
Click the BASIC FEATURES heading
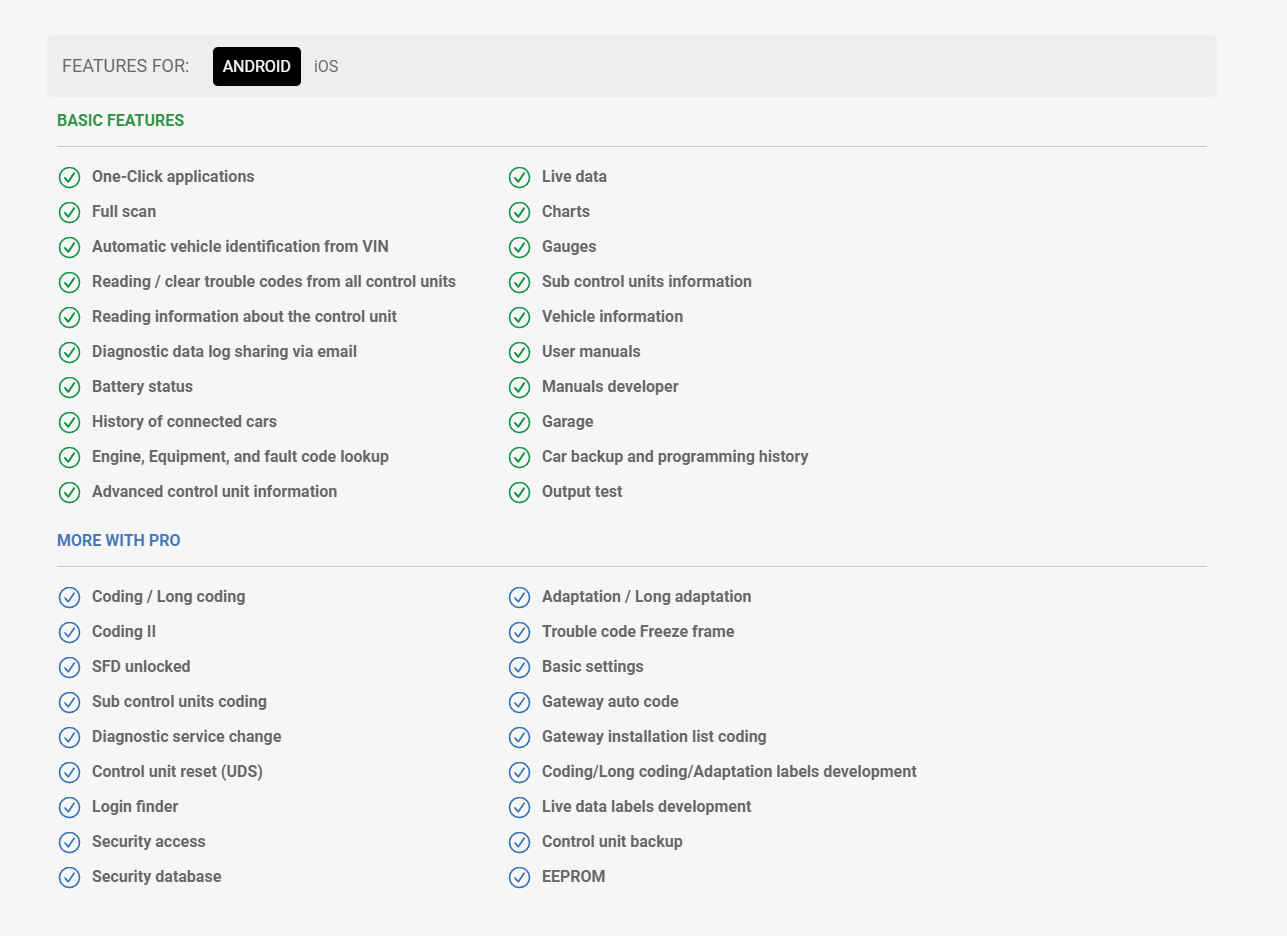pos(120,120)
